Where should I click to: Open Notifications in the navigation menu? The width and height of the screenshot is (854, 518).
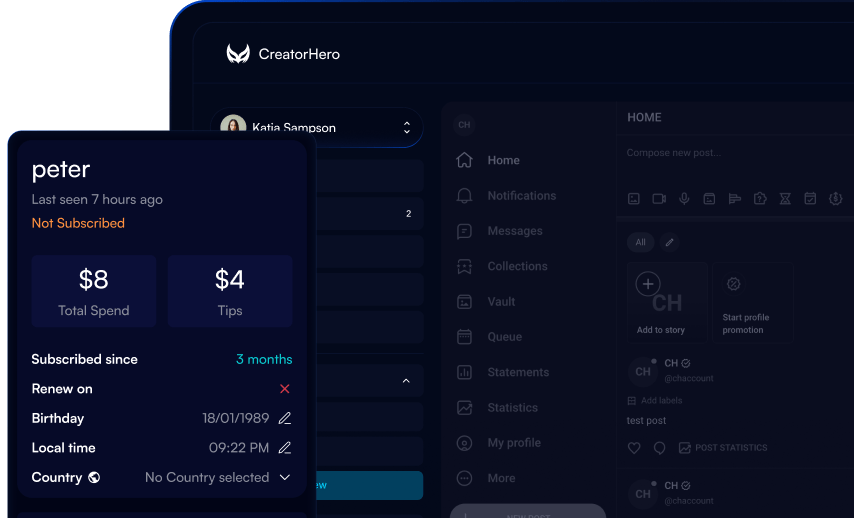(x=521, y=196)
